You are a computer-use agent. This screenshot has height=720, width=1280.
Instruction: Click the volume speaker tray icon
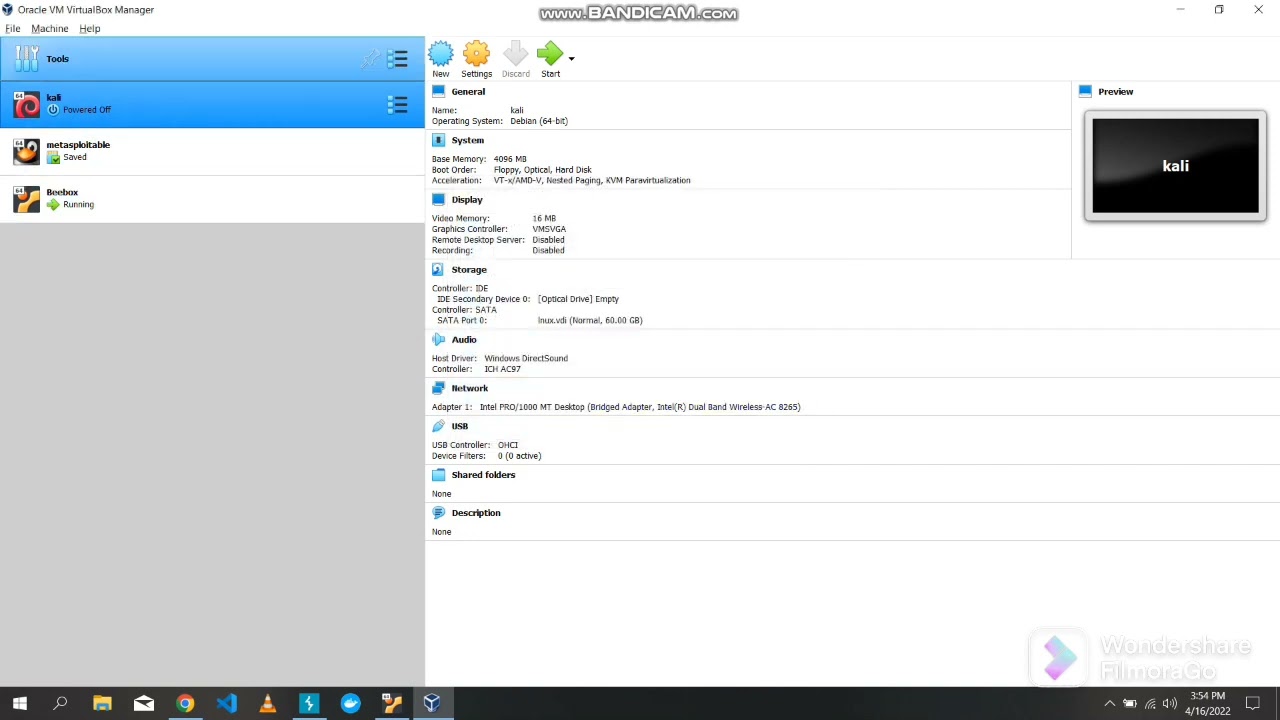click(1169, 704)
